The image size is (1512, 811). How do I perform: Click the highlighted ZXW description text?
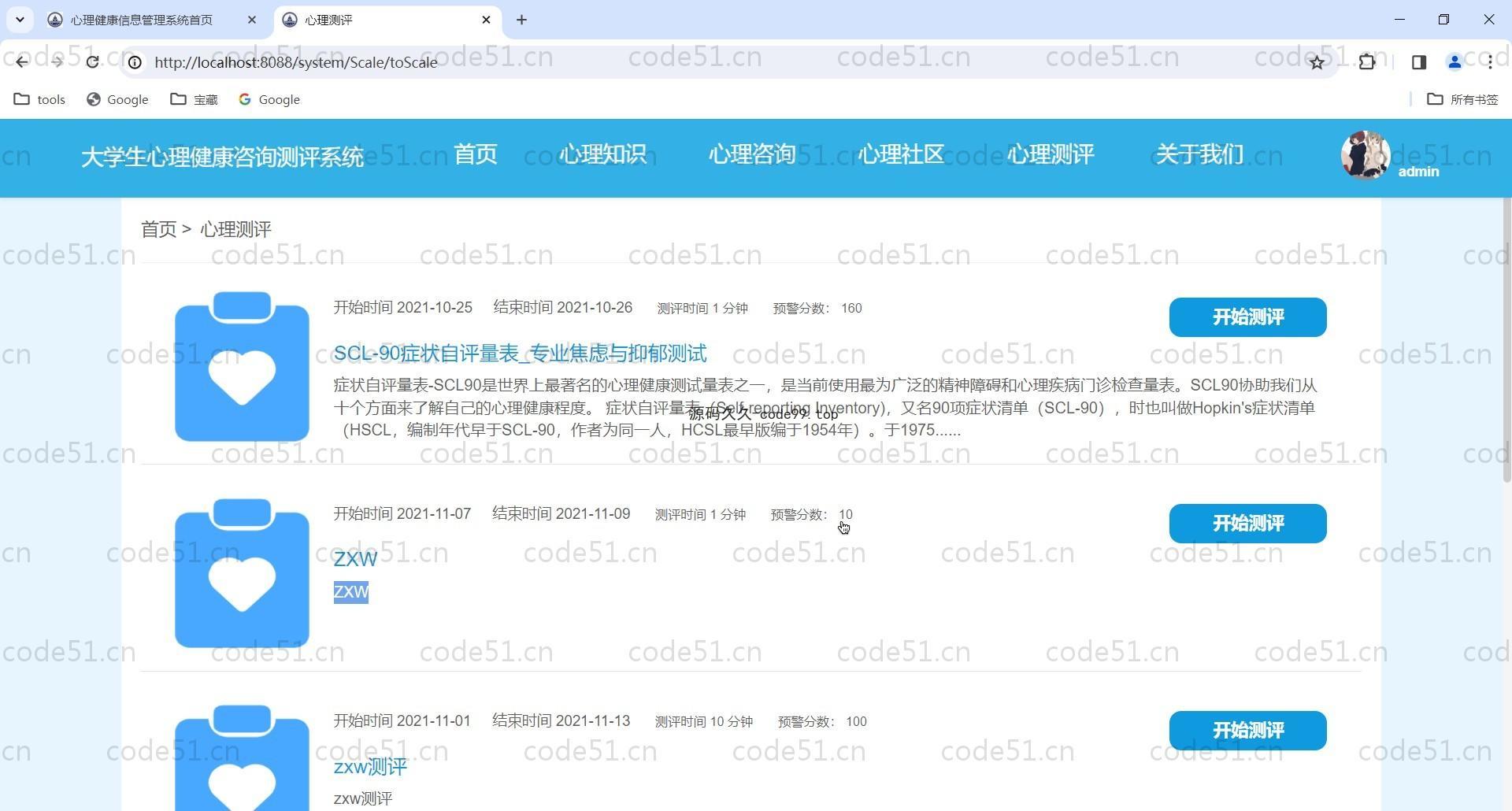click(351, 592)
